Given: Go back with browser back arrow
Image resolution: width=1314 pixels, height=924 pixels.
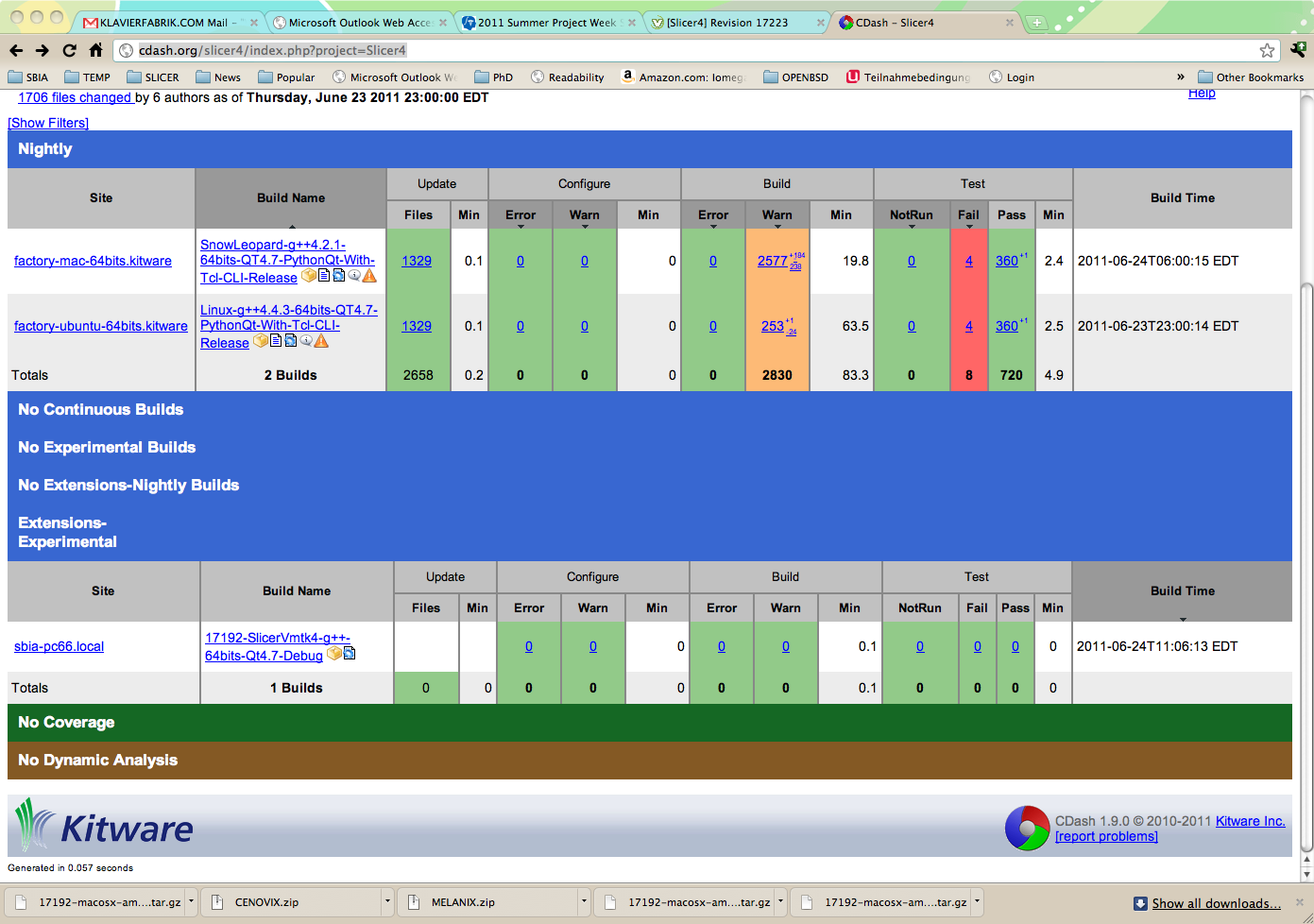Looking at the screenshot, I should (x=16, y=50).
